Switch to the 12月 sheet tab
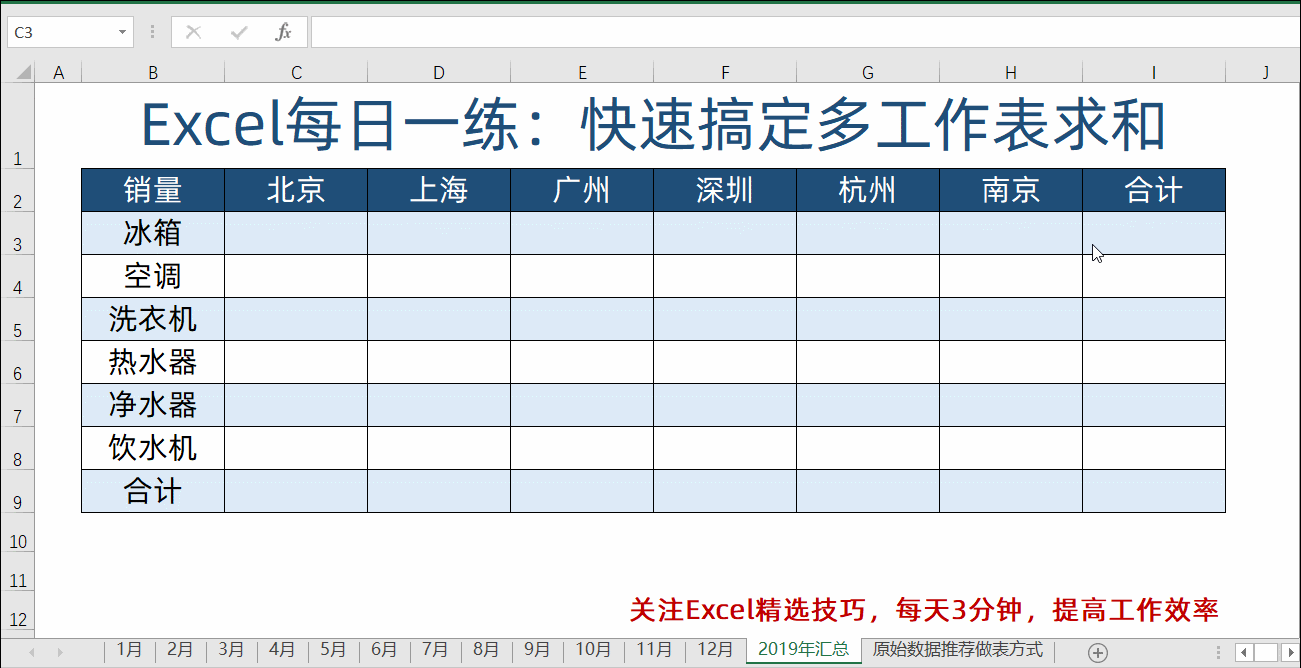Image resolution: width=1301 pixels, height=668 pixels. coord(715,650)
